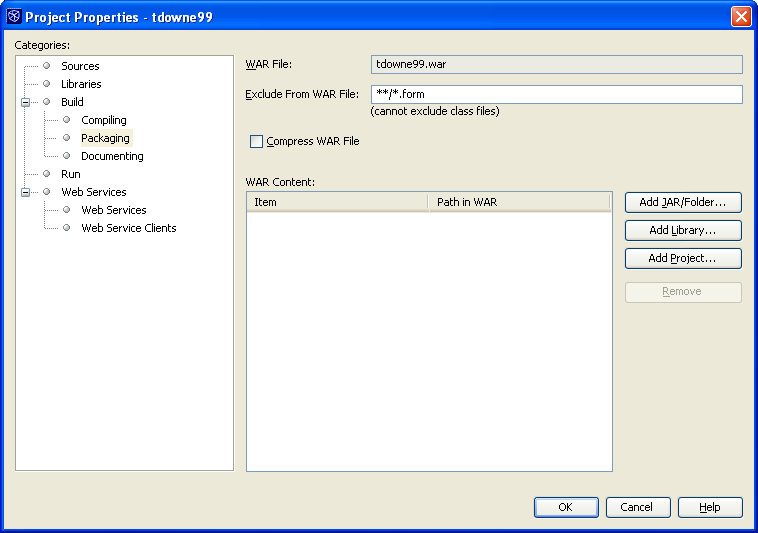The width and height of the screenshot is (758, 533).
Task: Click the Add Library button
Action: click(x=683, y=230)
